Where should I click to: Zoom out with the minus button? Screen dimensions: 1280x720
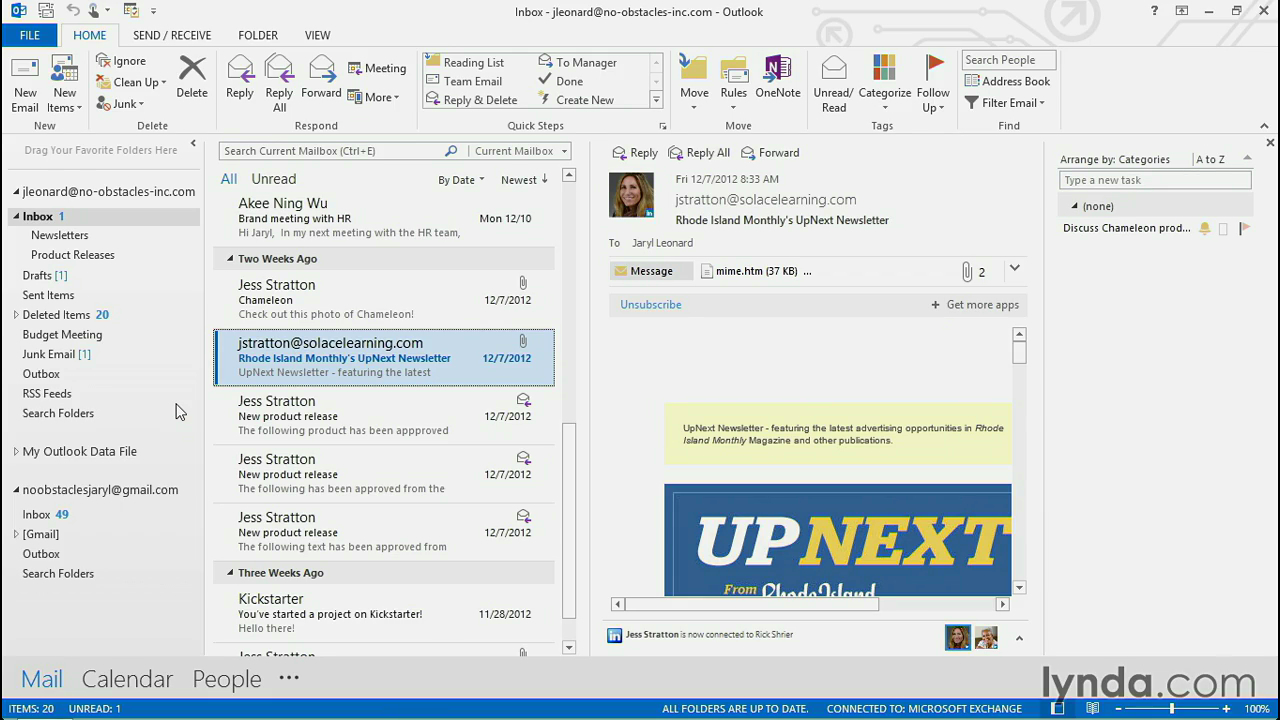click(x=1117, y=709)
